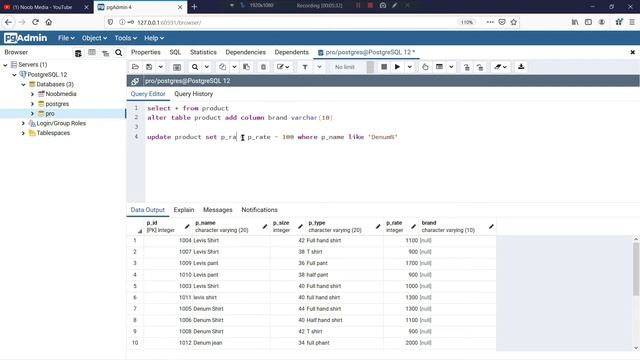640x360 pixels.
Task: Switch to Query History tab
Action: pos(193,94)
